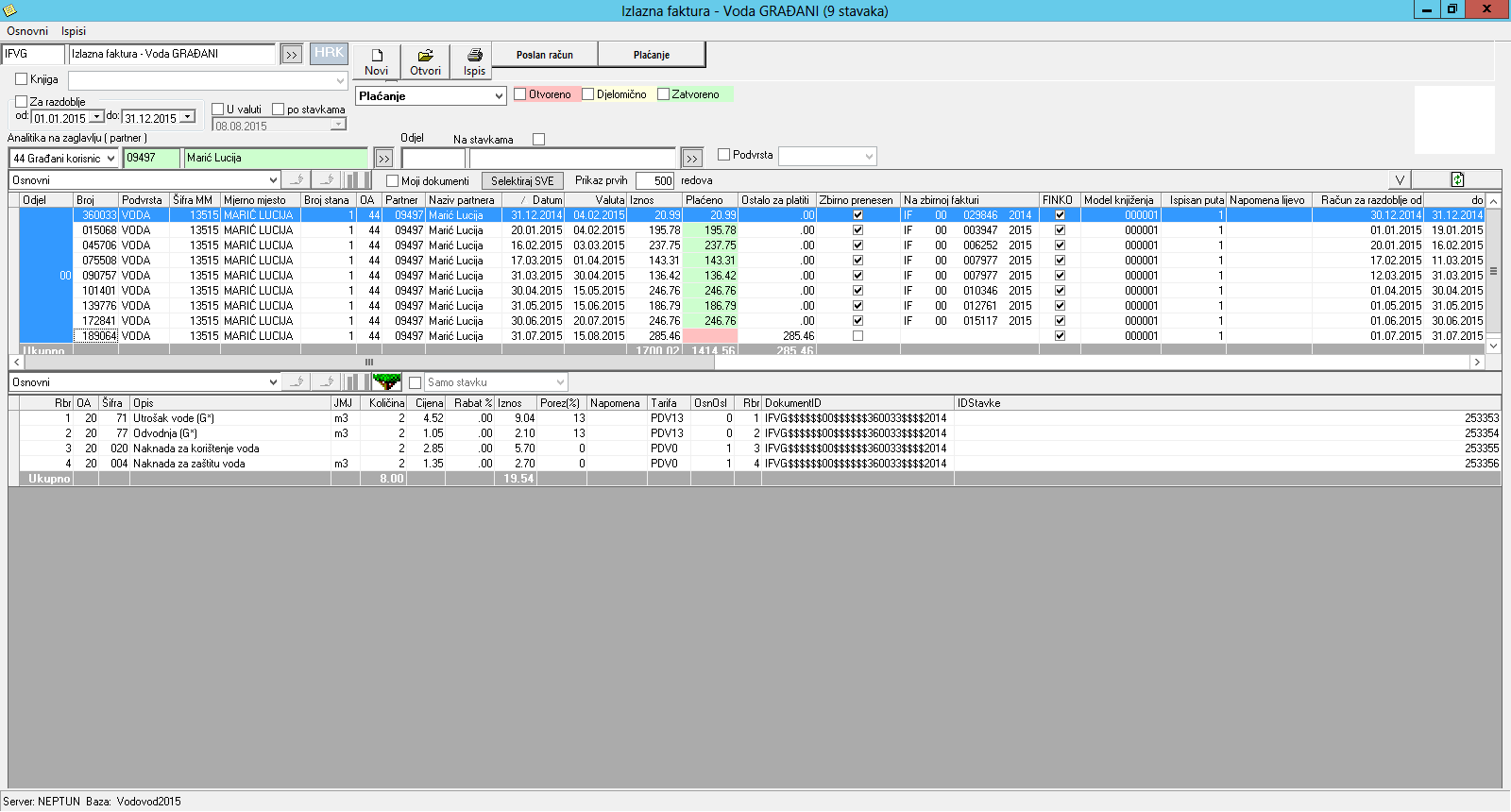Click the column bars icon in the lower toolbar

pyautogui.click(x=357, y=382)
